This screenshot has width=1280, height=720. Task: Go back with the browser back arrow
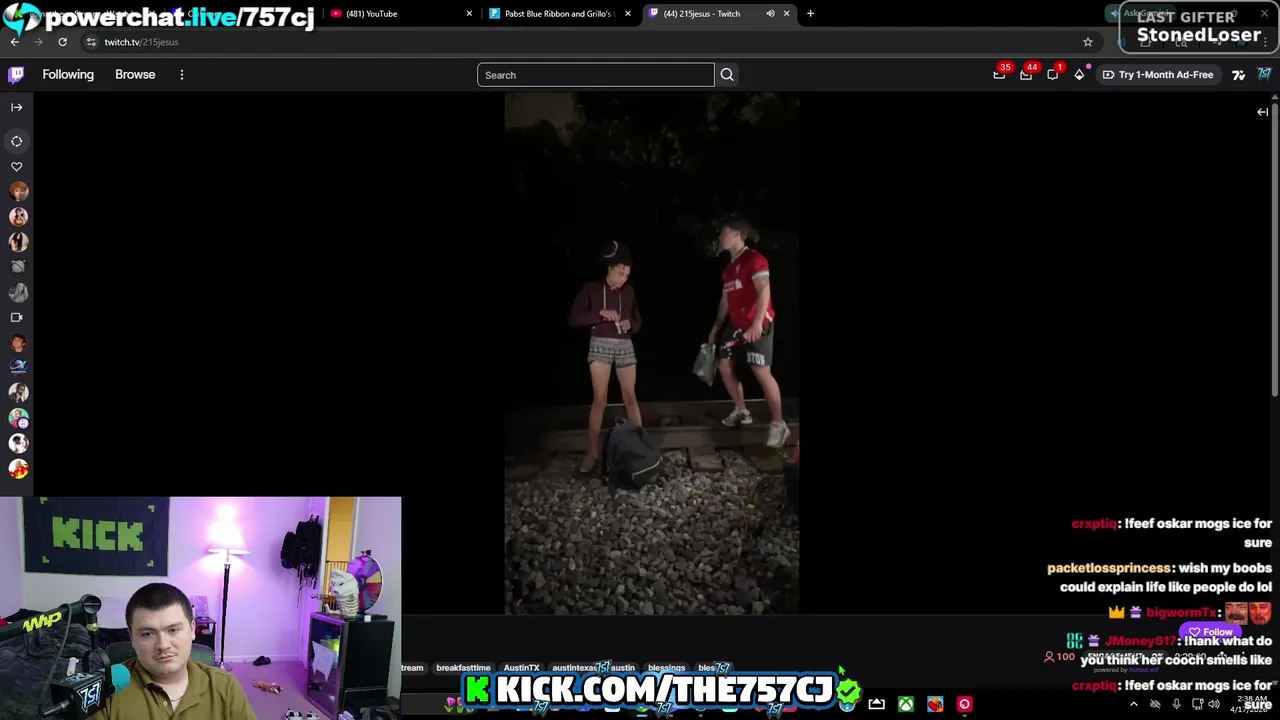coord(14,42)
